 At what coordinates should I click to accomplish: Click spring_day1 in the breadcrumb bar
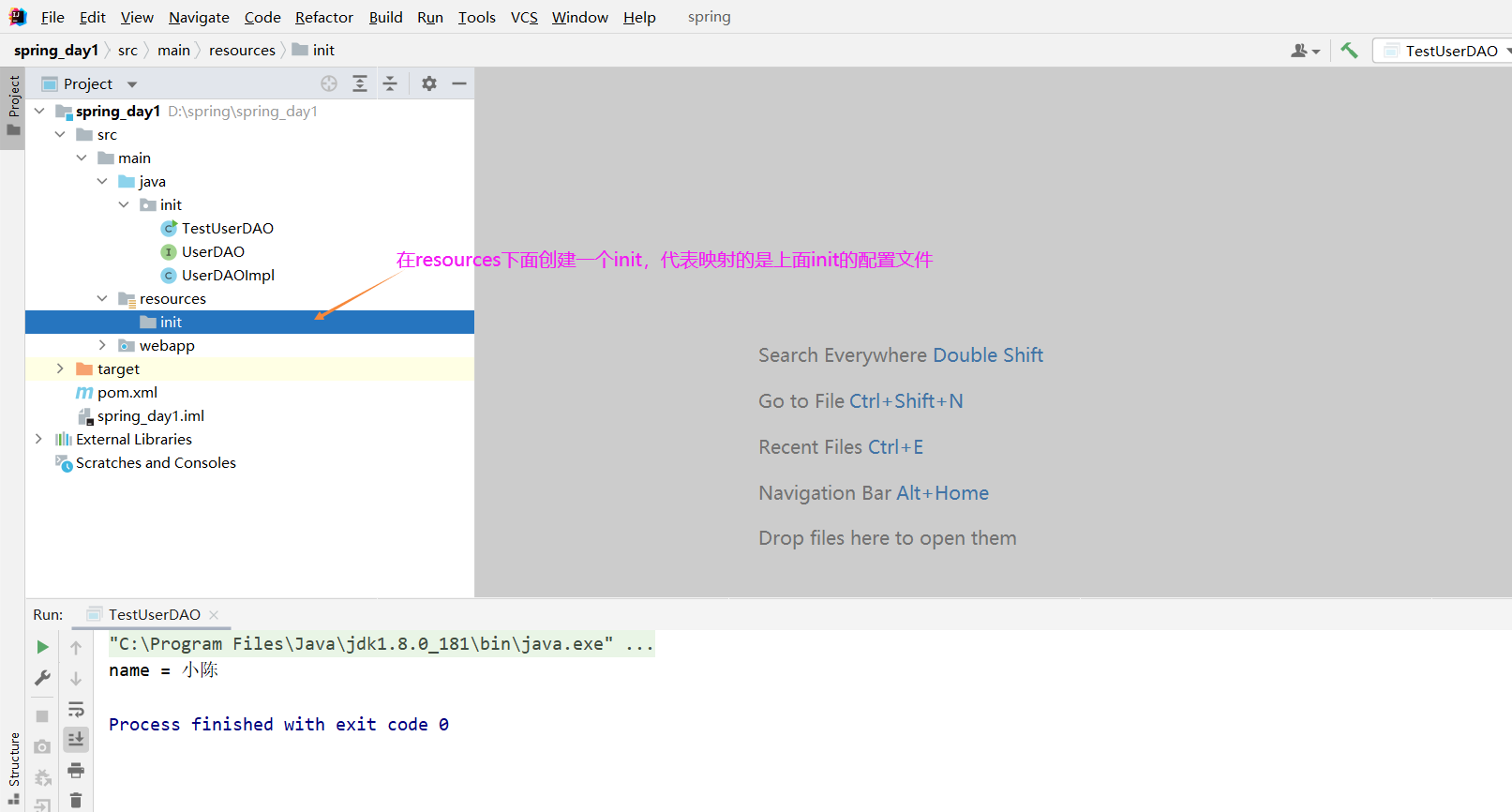[x=56, y=50]
